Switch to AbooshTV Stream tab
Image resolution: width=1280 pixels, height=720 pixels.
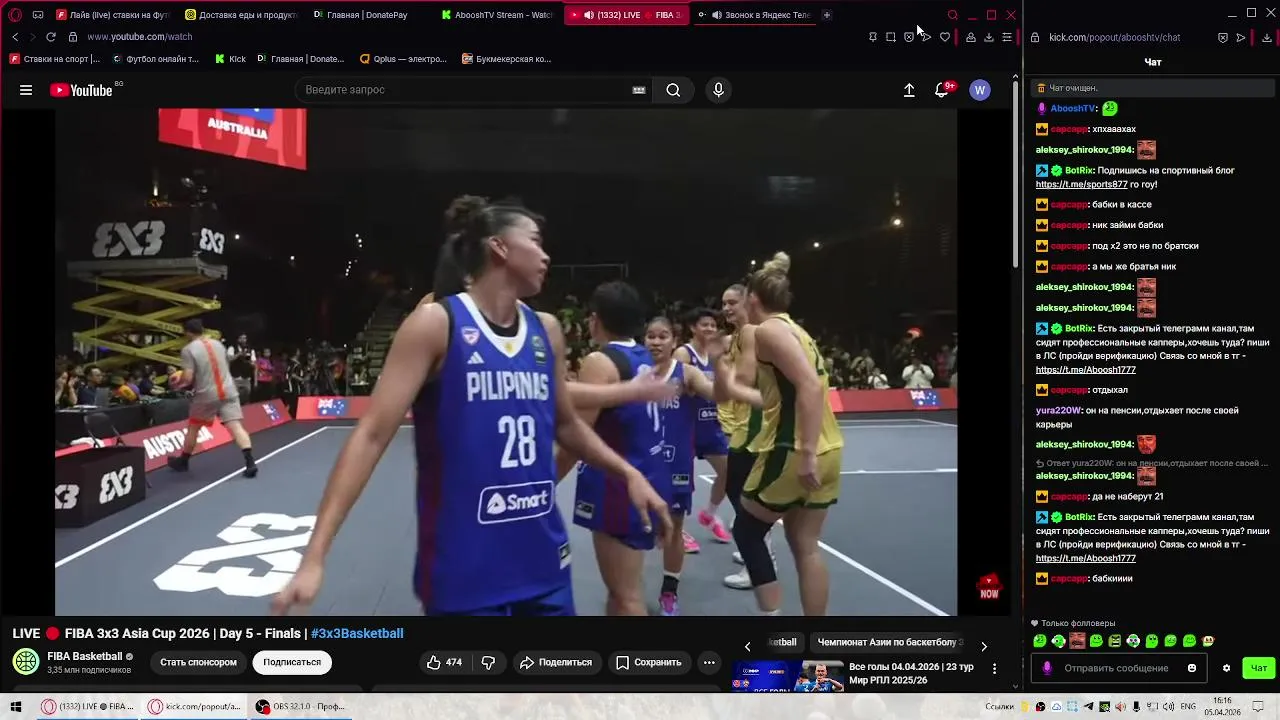click(498, 15)
